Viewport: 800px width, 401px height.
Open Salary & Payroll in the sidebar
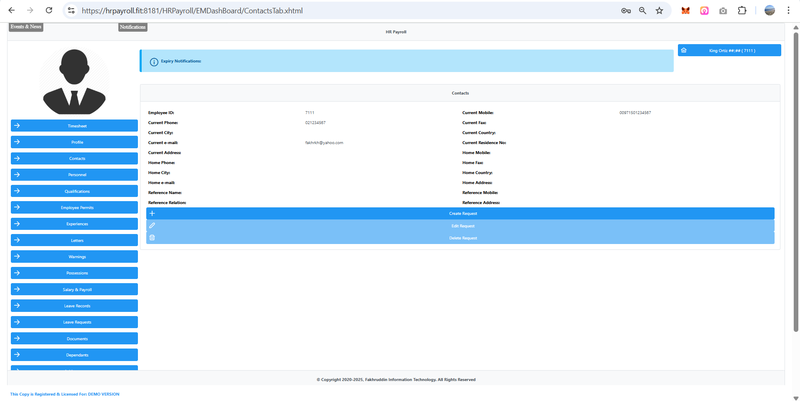coord(74,289)
